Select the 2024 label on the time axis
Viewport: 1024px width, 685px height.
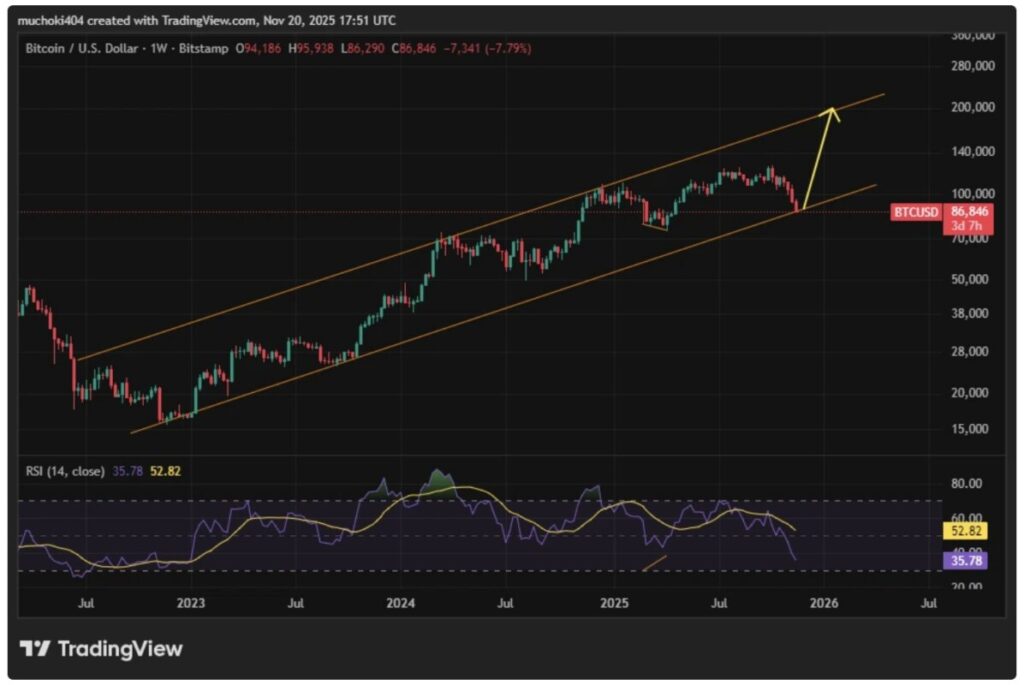pyautogui.click(x=399, y=604)
